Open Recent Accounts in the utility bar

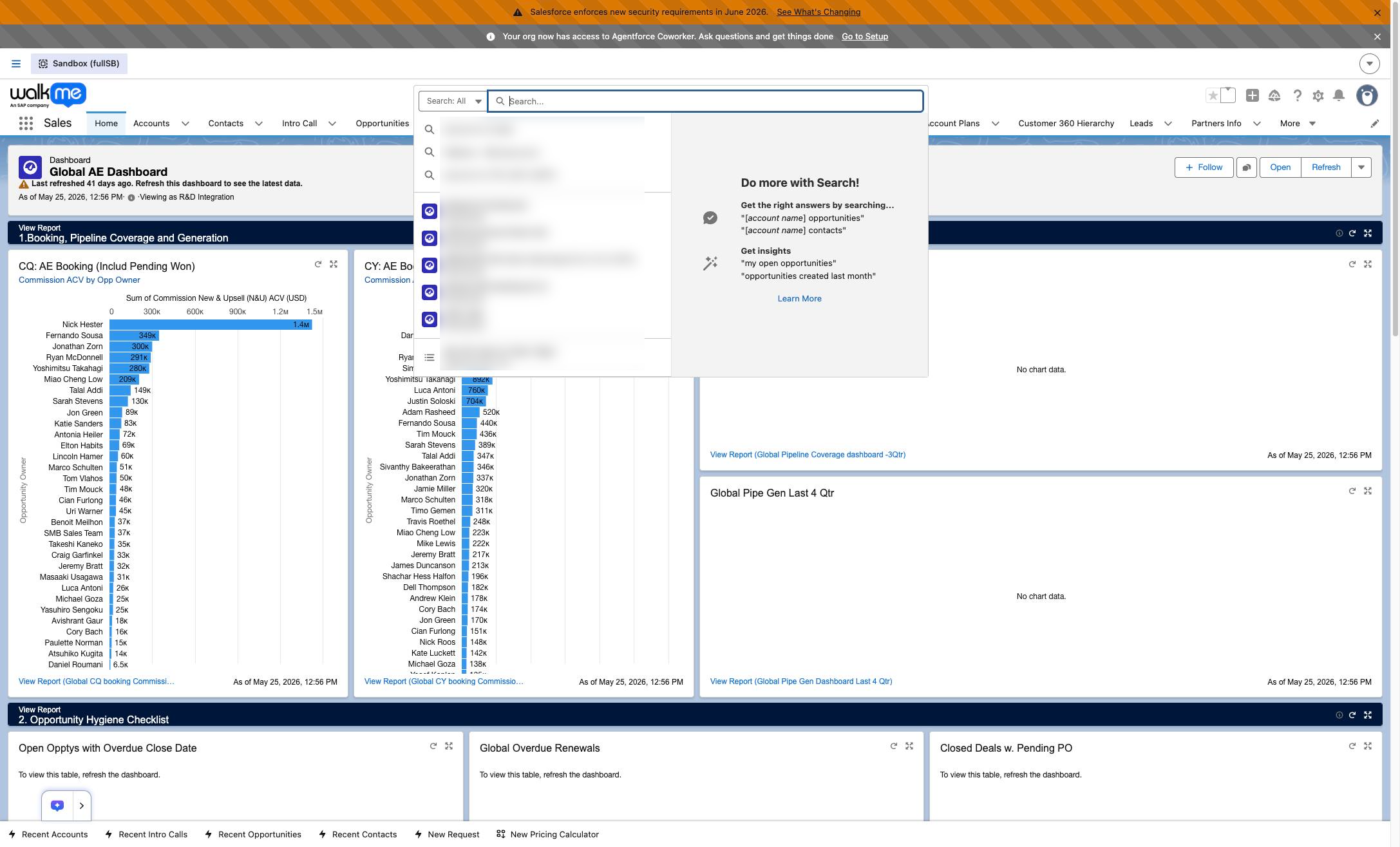[x=48, y=835]
